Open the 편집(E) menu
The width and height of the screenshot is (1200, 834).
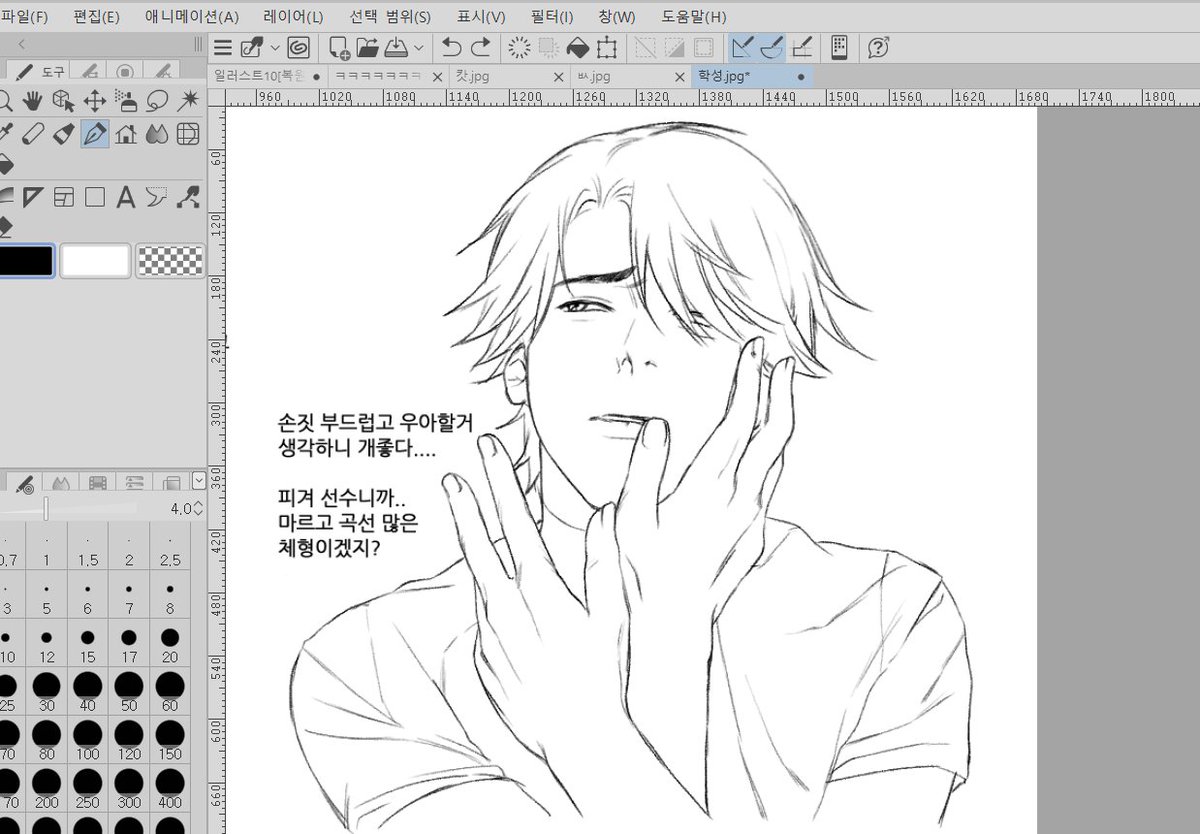click(x=96, y=17)
